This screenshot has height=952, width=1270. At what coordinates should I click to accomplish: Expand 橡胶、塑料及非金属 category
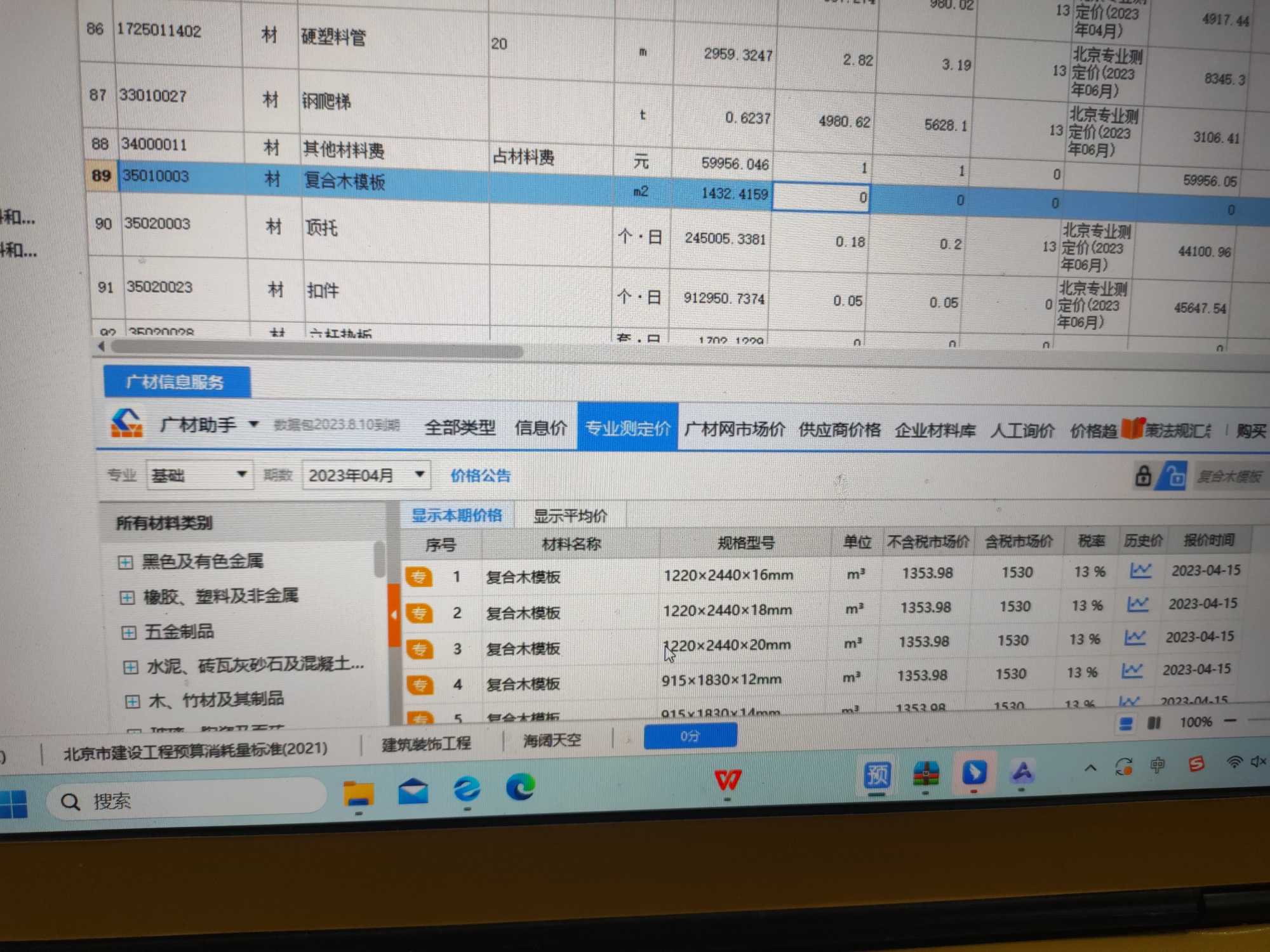tap(127, 597)
